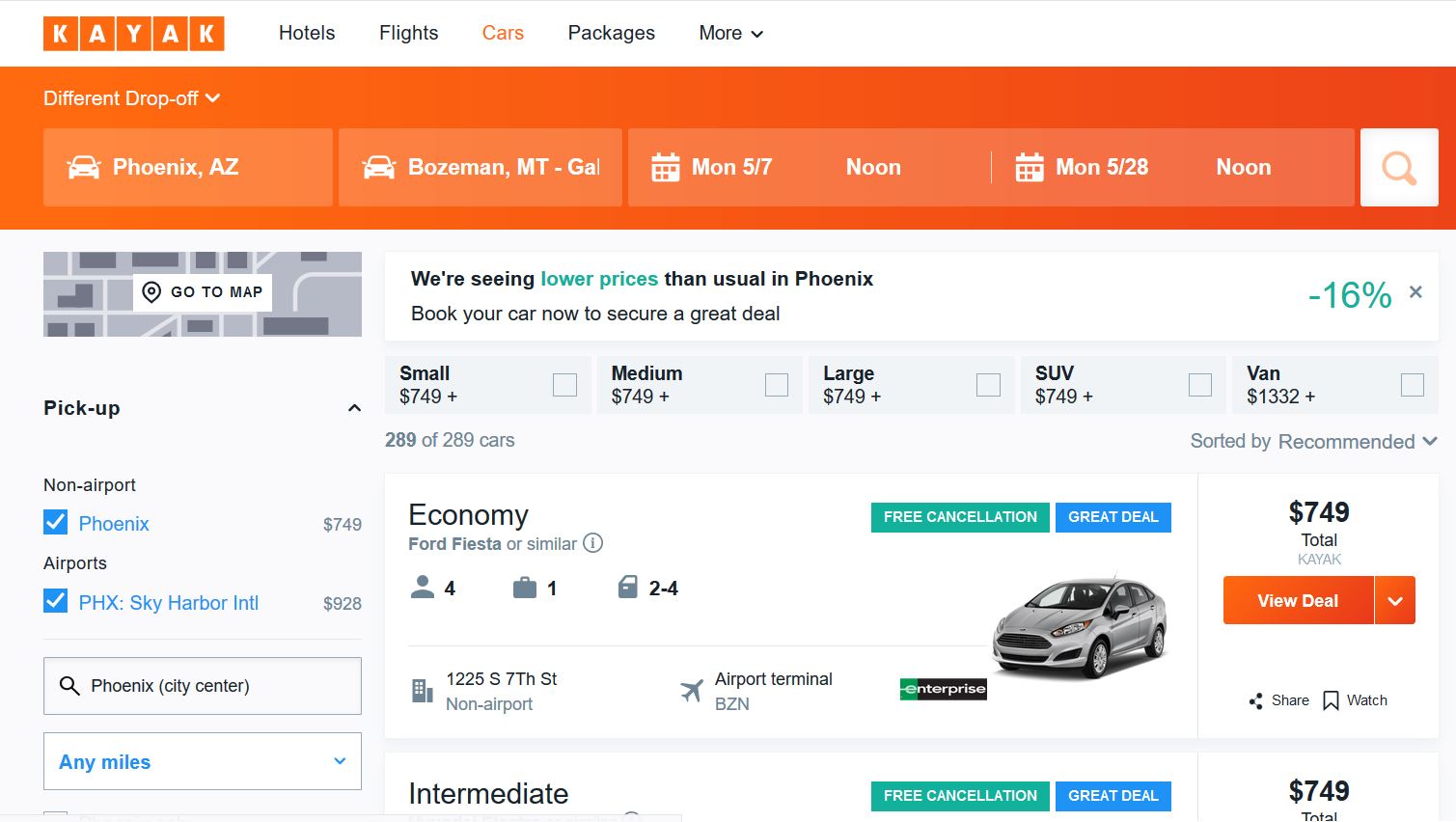Image resolution: width=1456 pixels, height=822 pixels.
Task: Edit the Bozeman, MT drop-off field
Action: coord(480,167)
